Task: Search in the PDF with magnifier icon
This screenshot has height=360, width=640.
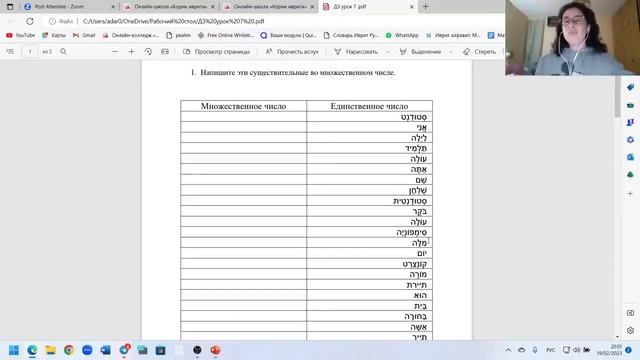Action: [63, 51]
